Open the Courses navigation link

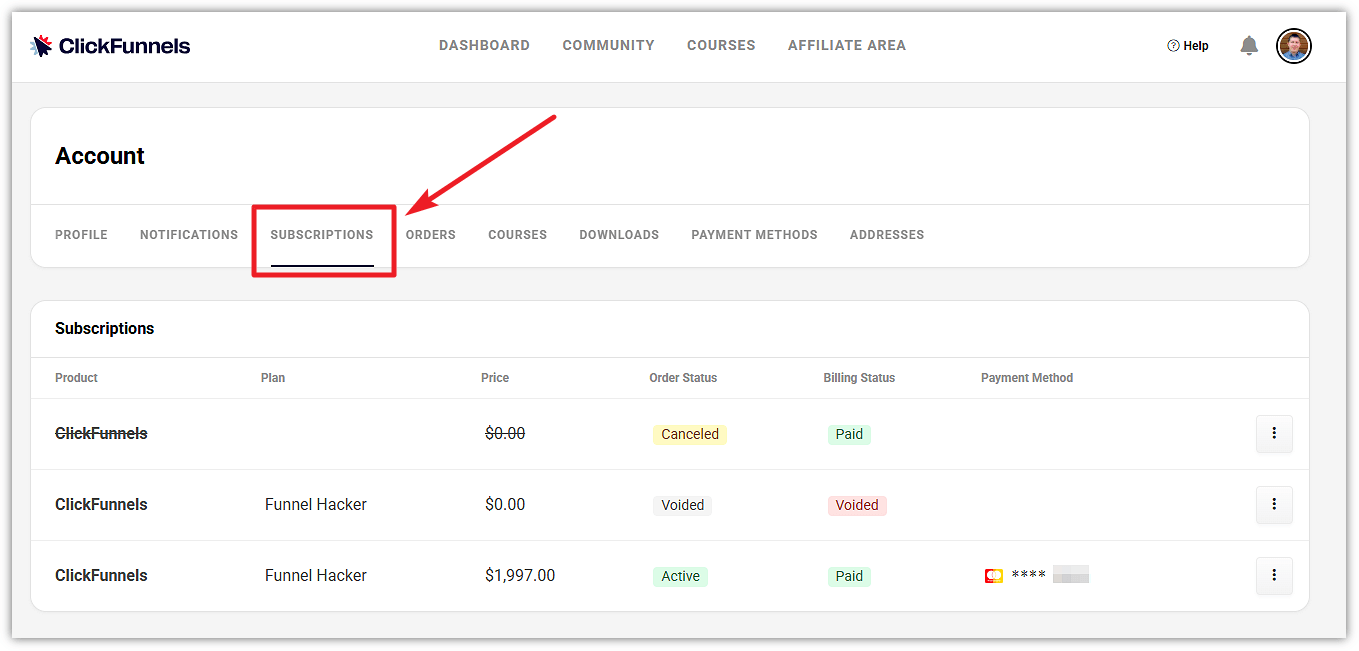721,45
